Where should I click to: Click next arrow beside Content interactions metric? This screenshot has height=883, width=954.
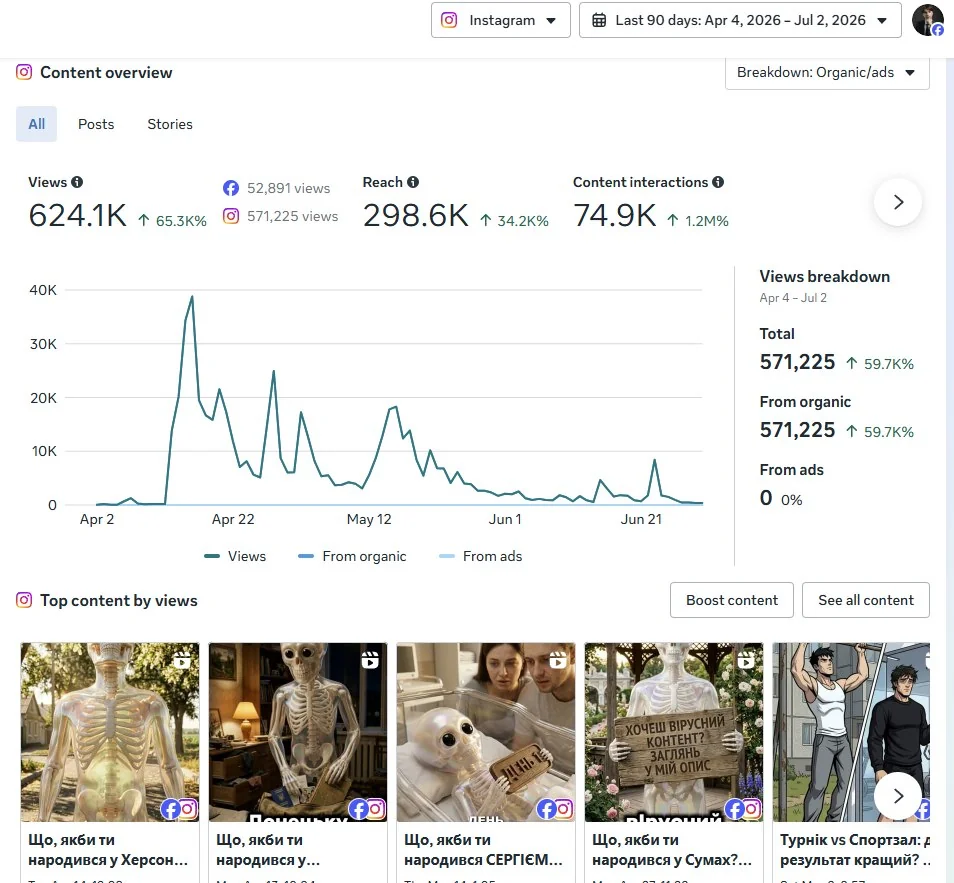pos(898,202)
